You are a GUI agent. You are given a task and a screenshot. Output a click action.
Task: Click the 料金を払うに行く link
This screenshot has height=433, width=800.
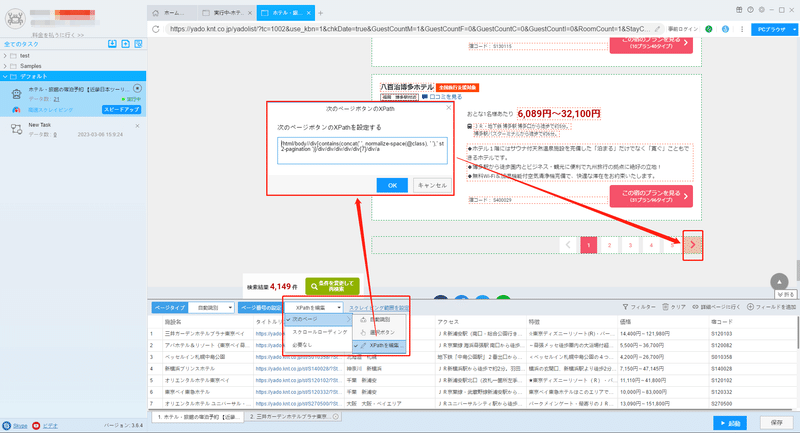click(x=58, y=35)
